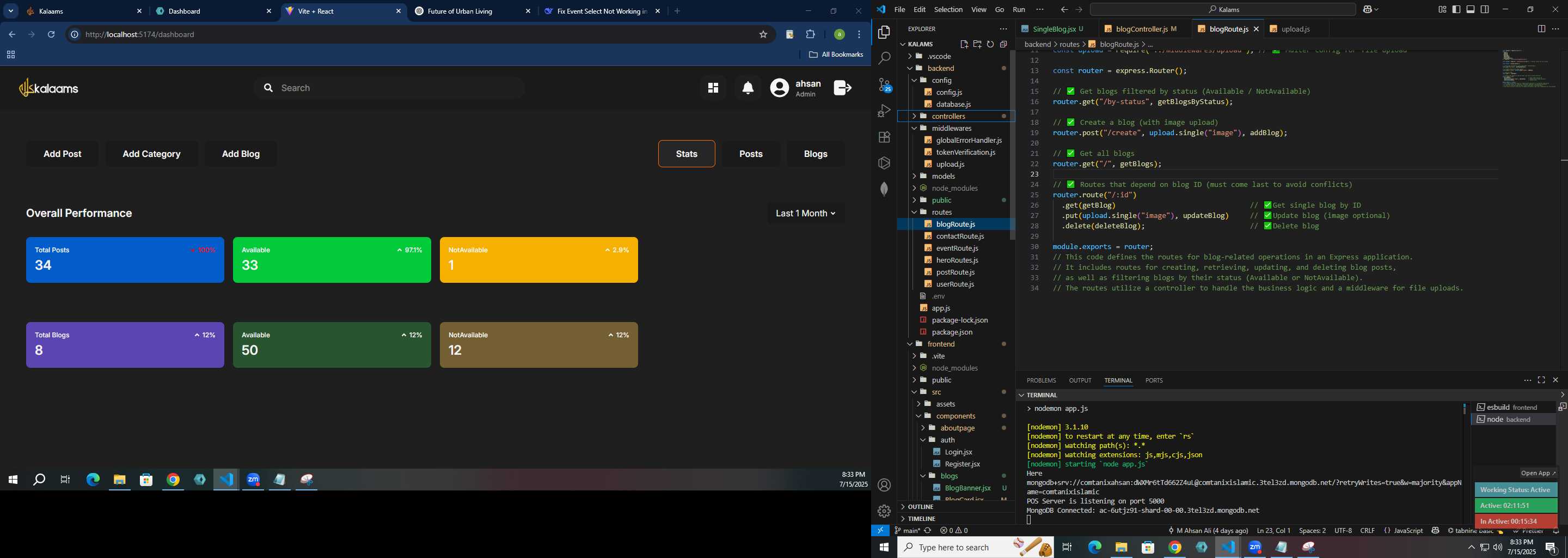Viewport: 1568px width, 558px height.
Task: Toggle the bottom panel layout icon
Action: [x=1471, y=9]
